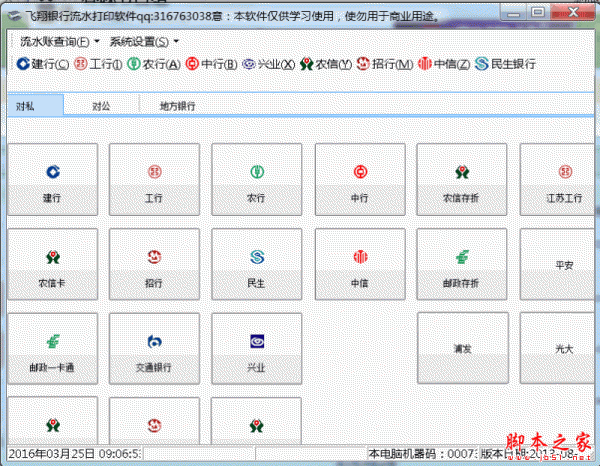Click 招行(M) in the toolbar
The image size is (600, 466).
385,64
